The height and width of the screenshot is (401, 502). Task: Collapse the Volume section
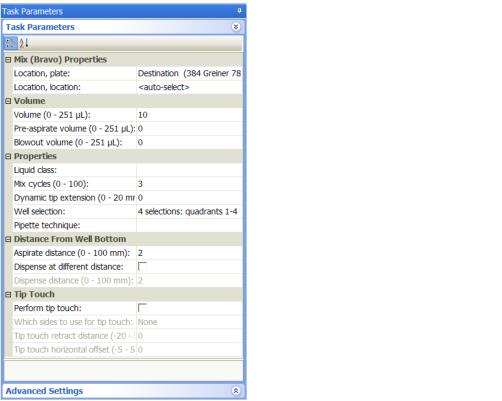click(x=8, y=101)
